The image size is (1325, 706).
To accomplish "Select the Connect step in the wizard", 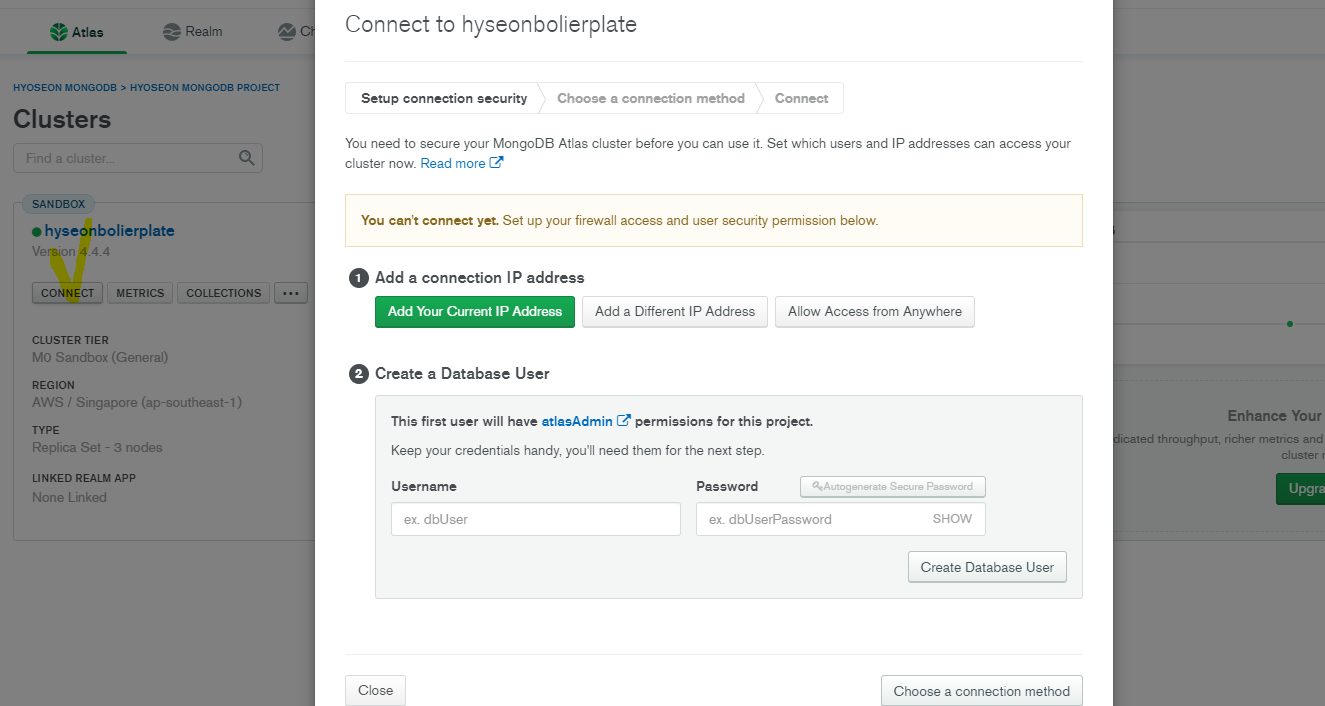I will point(801,98).
